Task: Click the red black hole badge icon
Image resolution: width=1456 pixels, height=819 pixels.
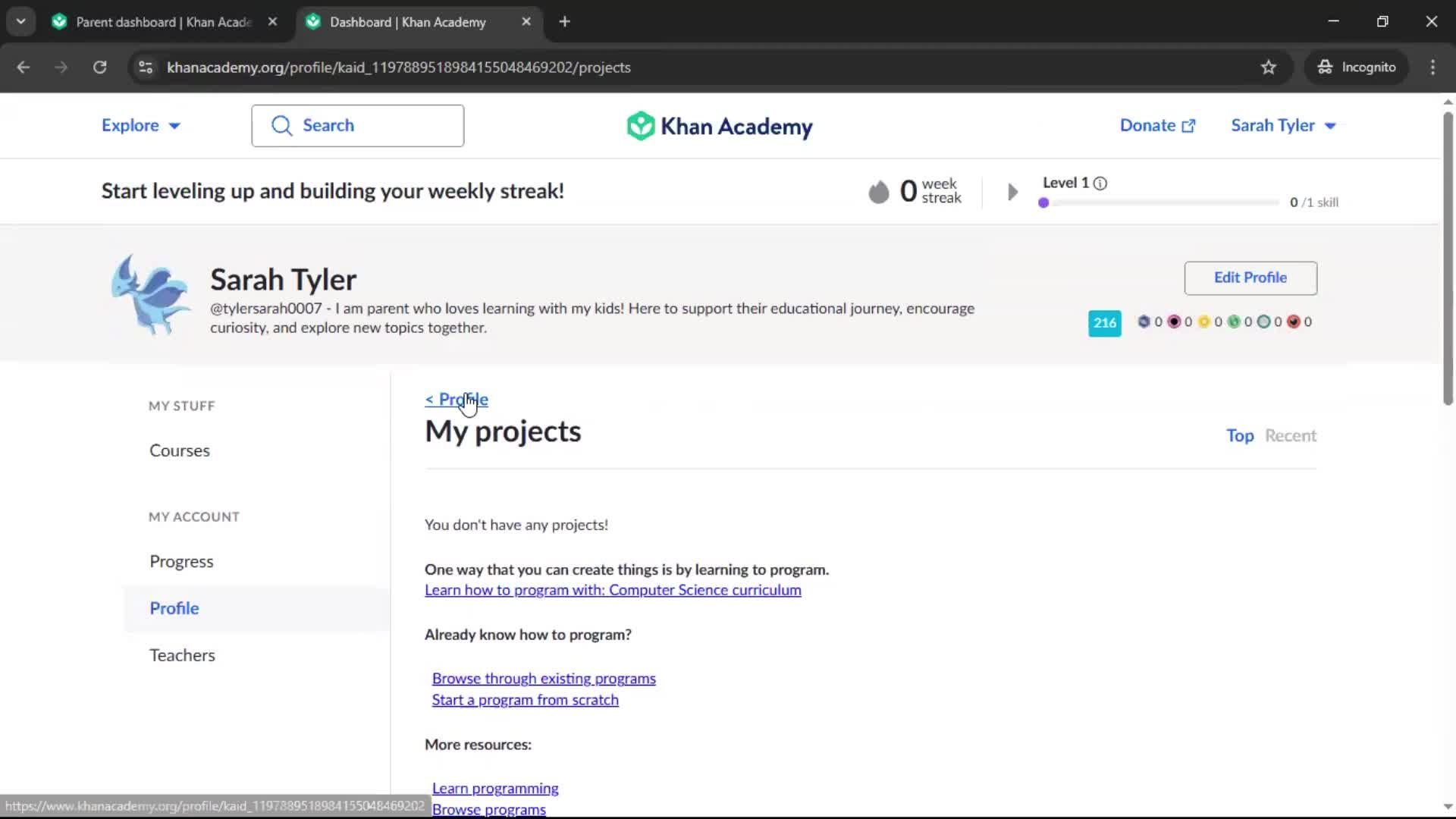Action: click(x=1294, y=322)
